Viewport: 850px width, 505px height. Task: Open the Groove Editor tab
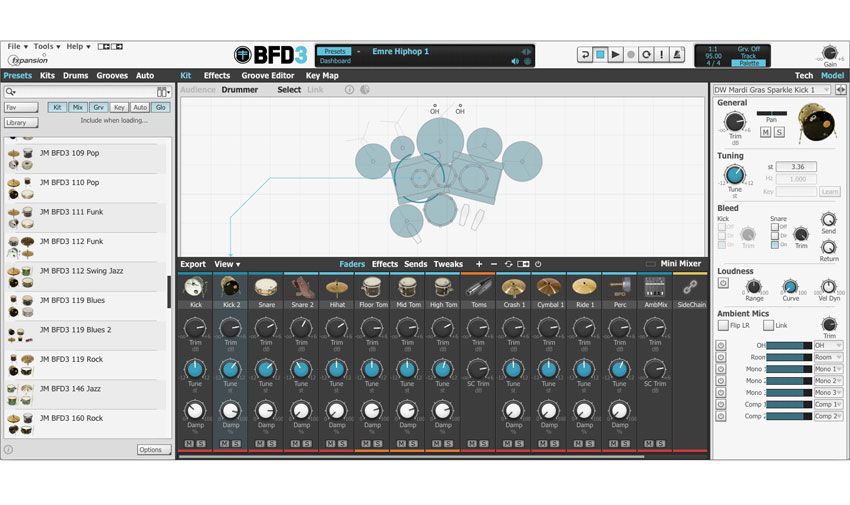[x=268, y=75]
